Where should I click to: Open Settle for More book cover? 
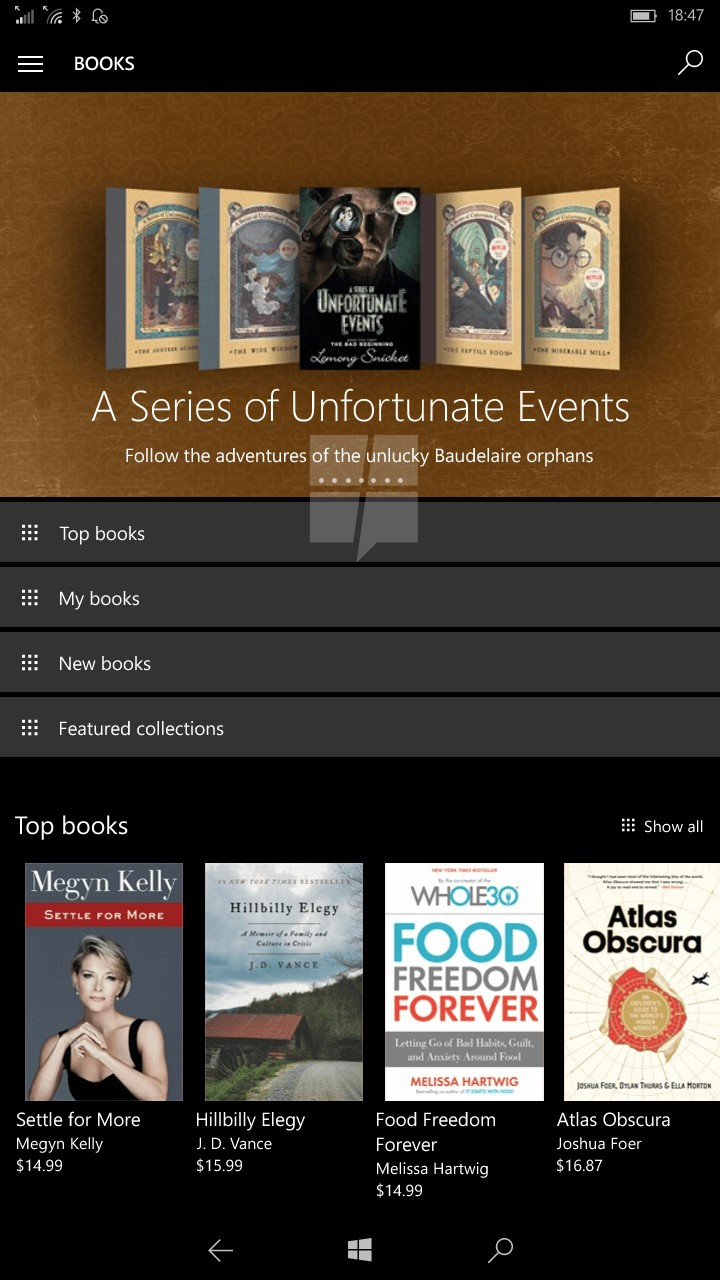[x=104, y=982]
